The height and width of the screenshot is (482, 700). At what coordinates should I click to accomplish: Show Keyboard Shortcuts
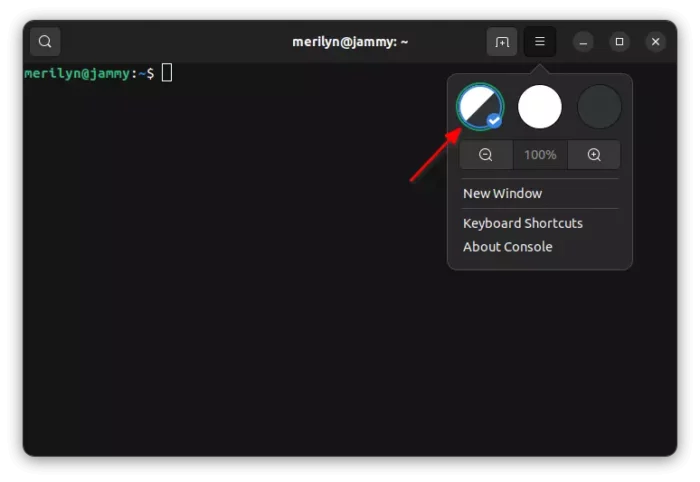[540, 223]
